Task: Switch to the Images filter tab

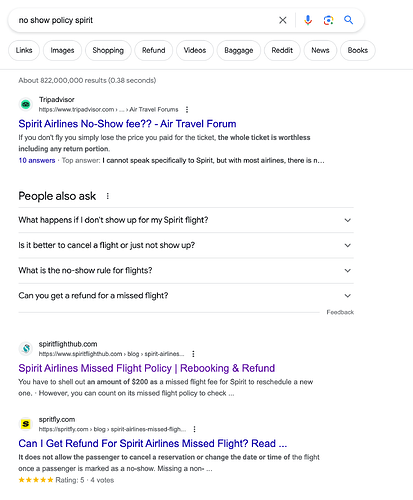Action: [x=62, y=50]
